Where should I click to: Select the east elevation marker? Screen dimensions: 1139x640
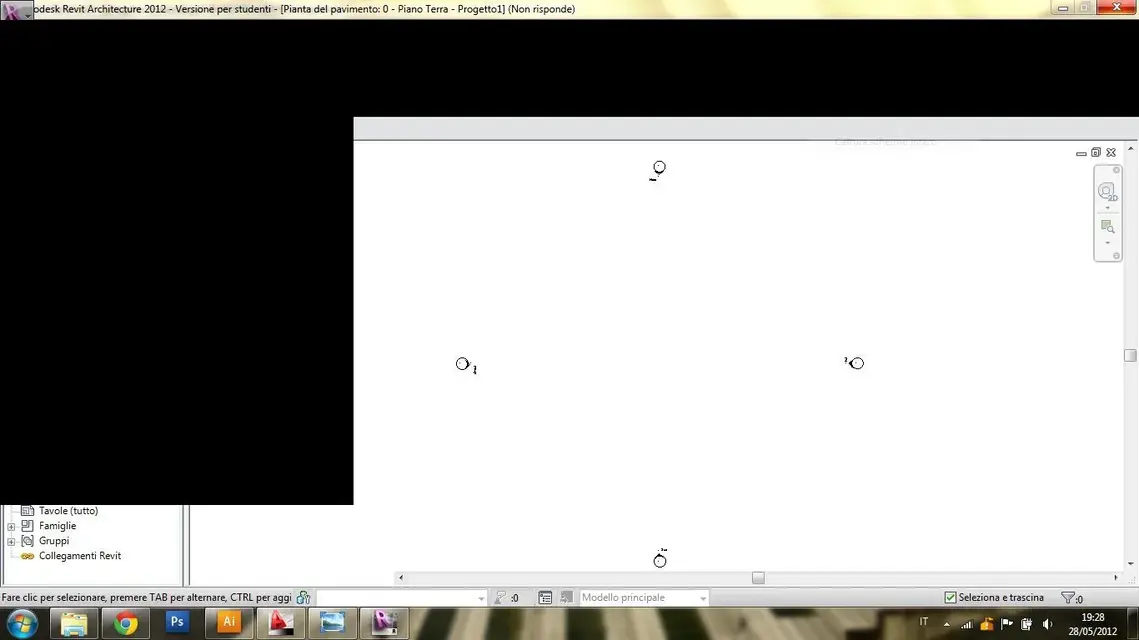coord(855,362)
